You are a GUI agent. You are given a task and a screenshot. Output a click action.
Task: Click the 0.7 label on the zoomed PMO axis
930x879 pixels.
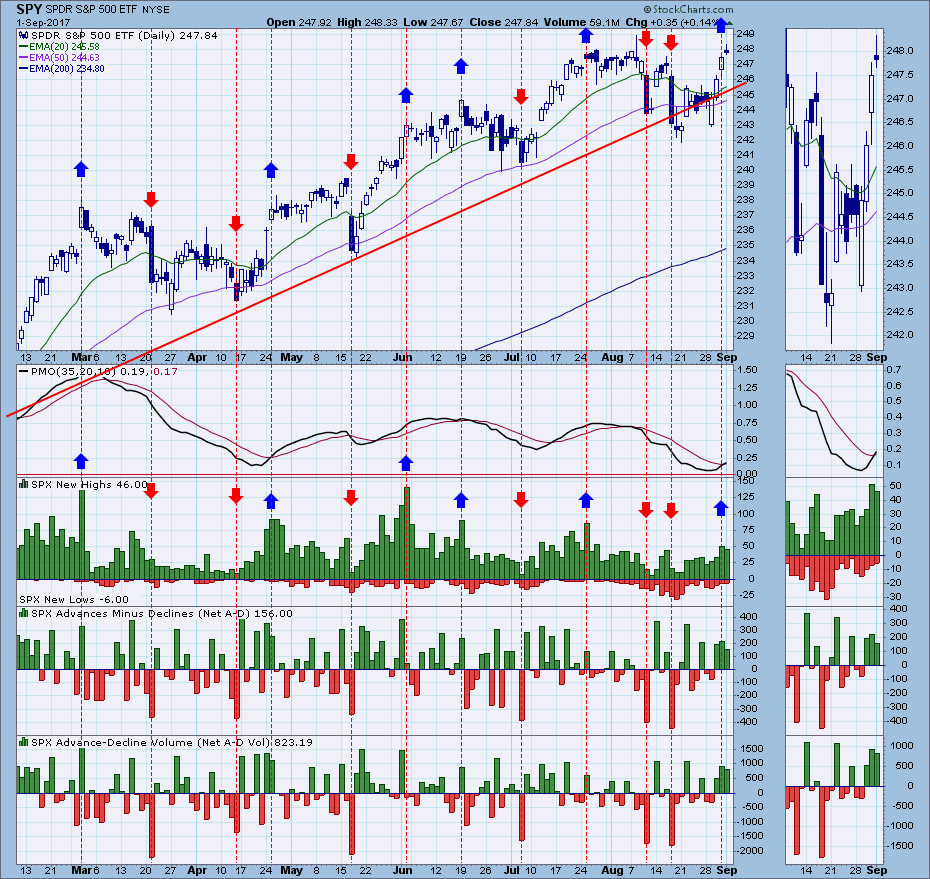click(x=894, y=370)
